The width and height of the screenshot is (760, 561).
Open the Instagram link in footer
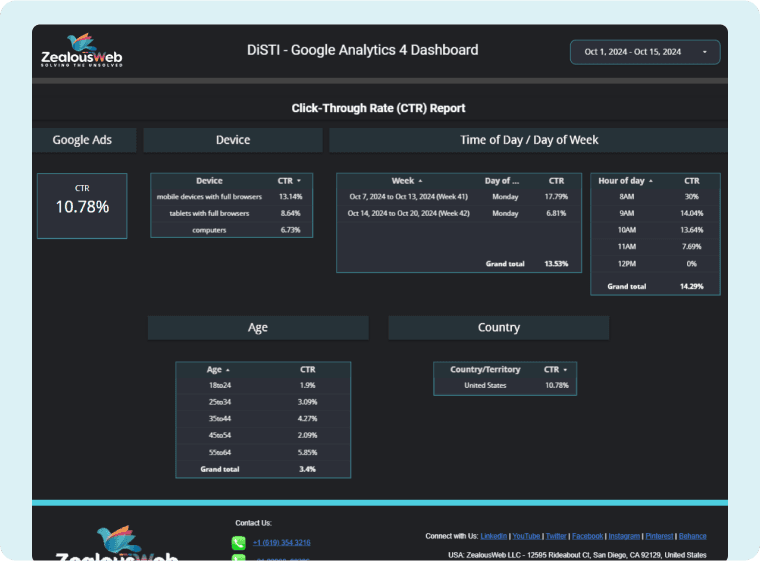tap(624, 536)
